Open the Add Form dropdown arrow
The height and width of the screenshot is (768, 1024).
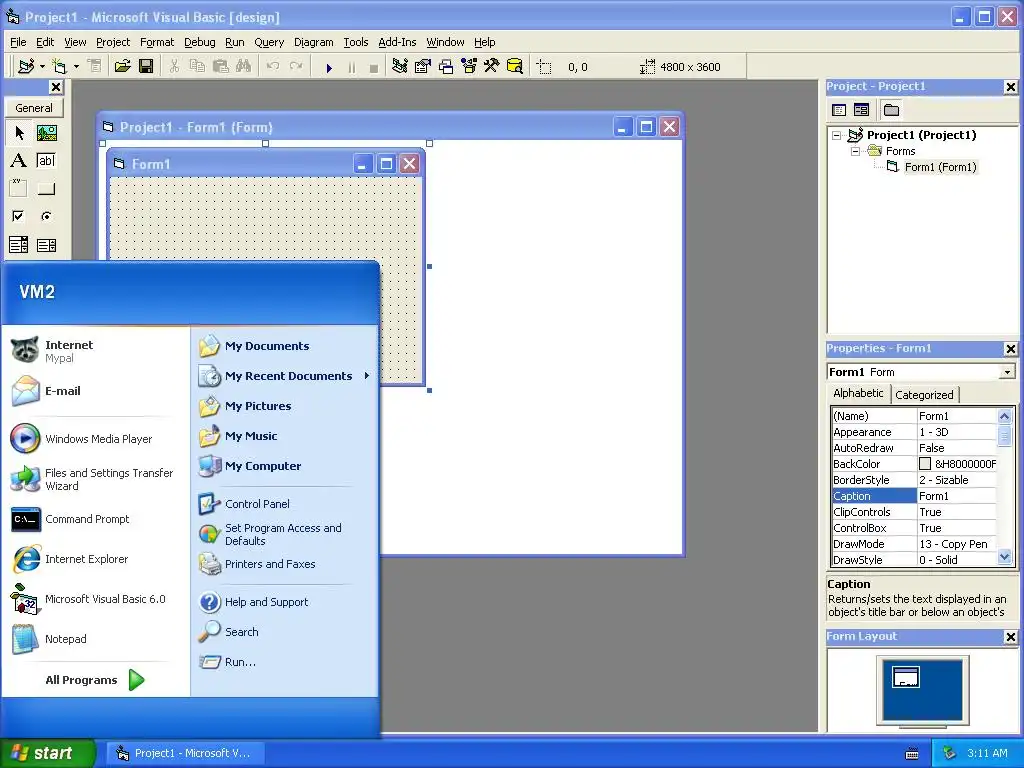coord(76,67)
